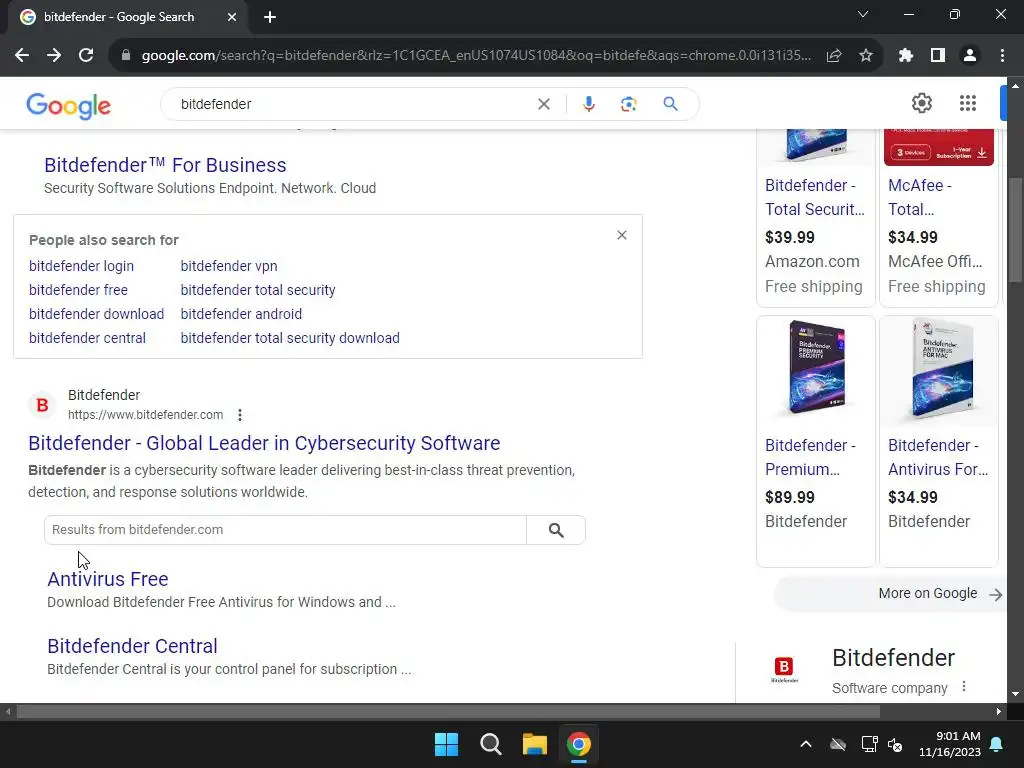Open bitdefender download suggestion
This screenshot has height=768, width=1024.
pos(97,314)
